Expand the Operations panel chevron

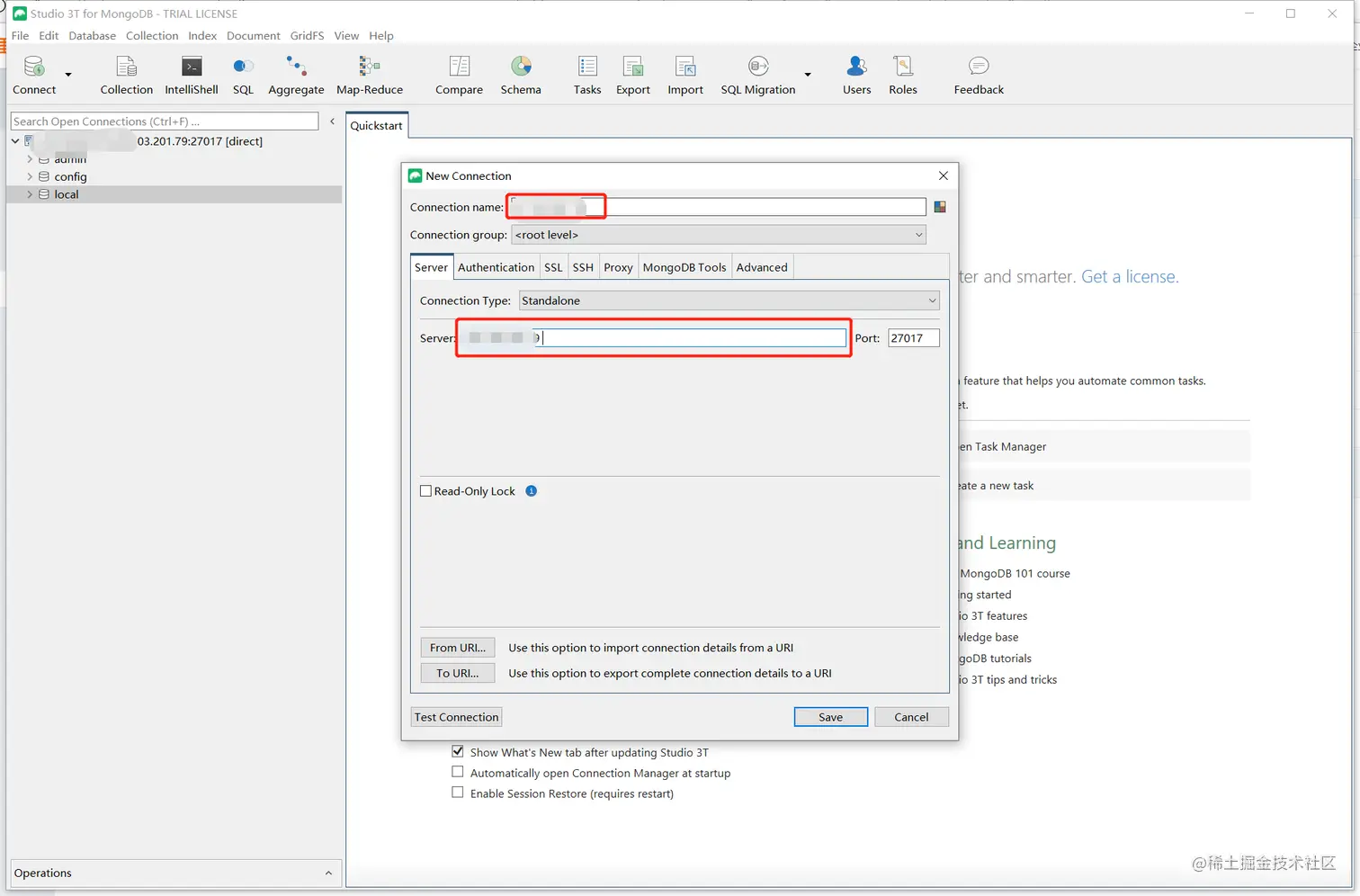point(328,873)
